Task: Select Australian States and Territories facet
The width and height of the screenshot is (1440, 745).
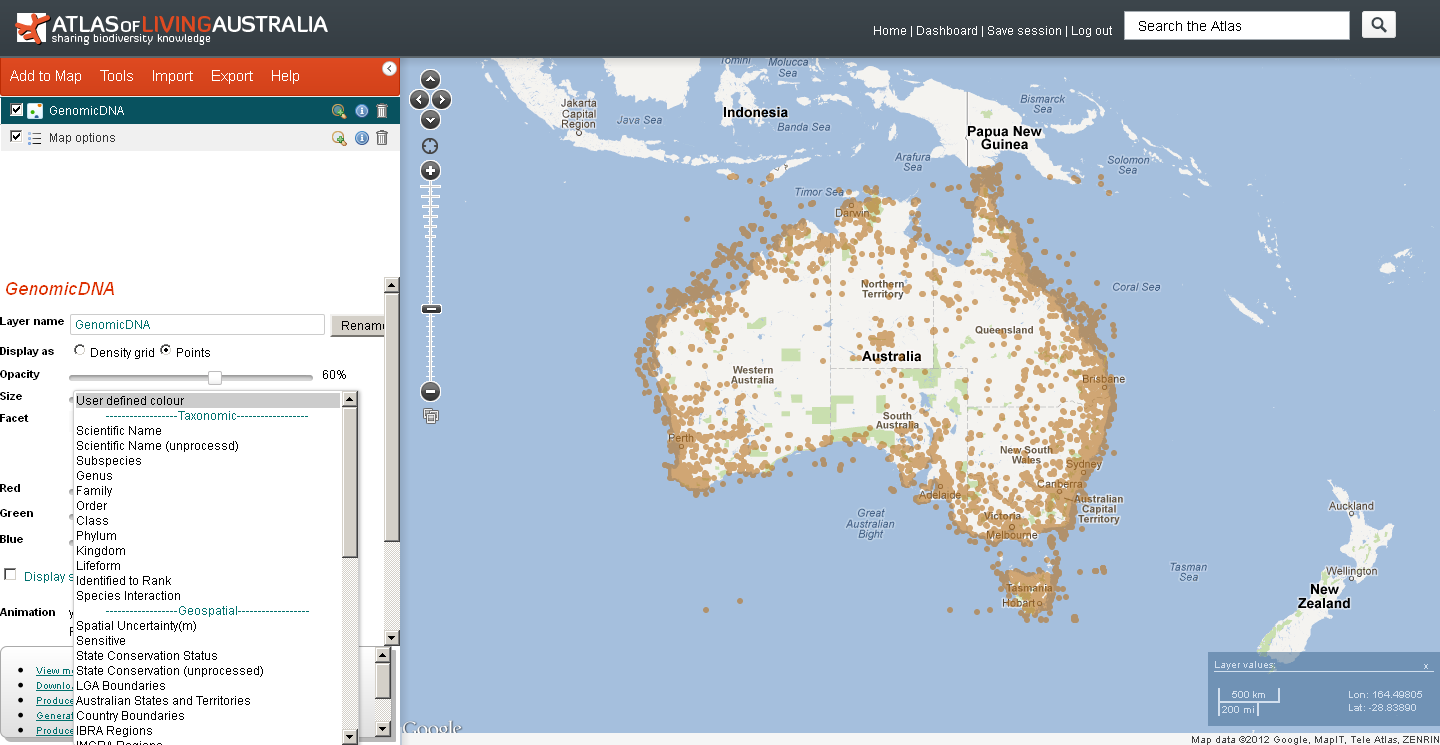Action: (163, 701)
